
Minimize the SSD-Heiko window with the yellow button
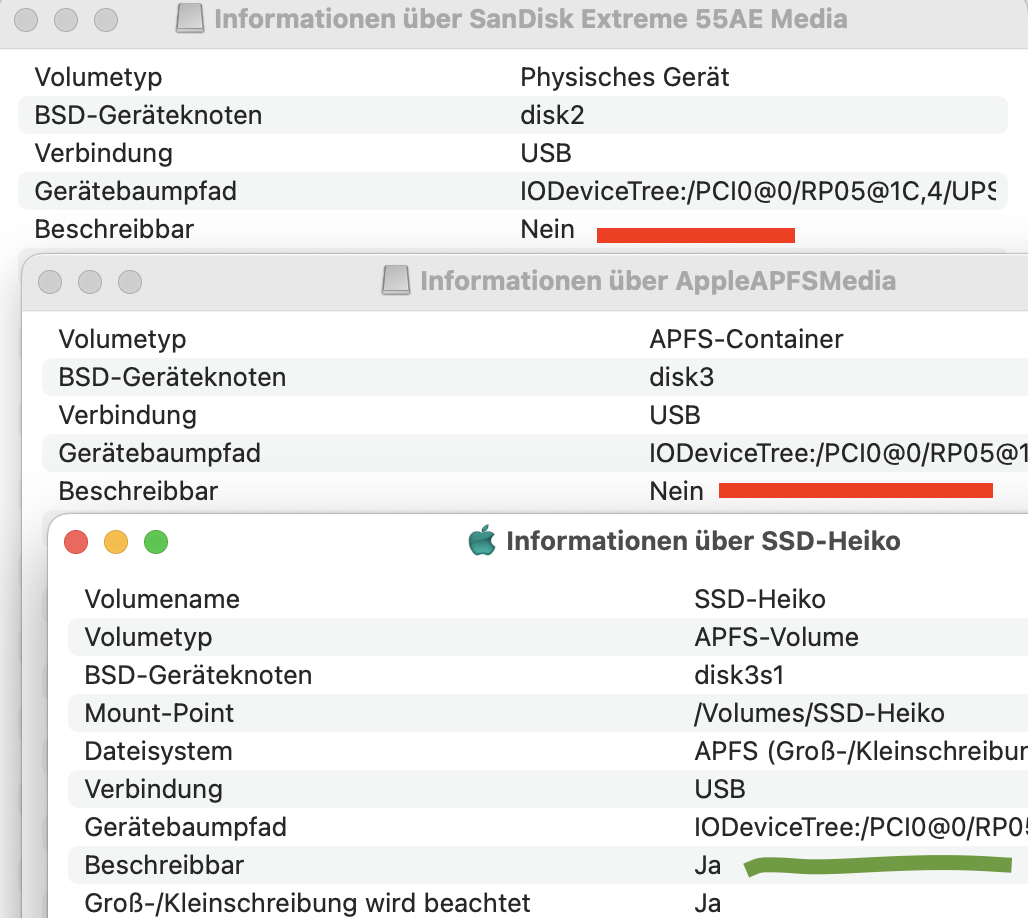pyautogui.click(x=116, y=543)
